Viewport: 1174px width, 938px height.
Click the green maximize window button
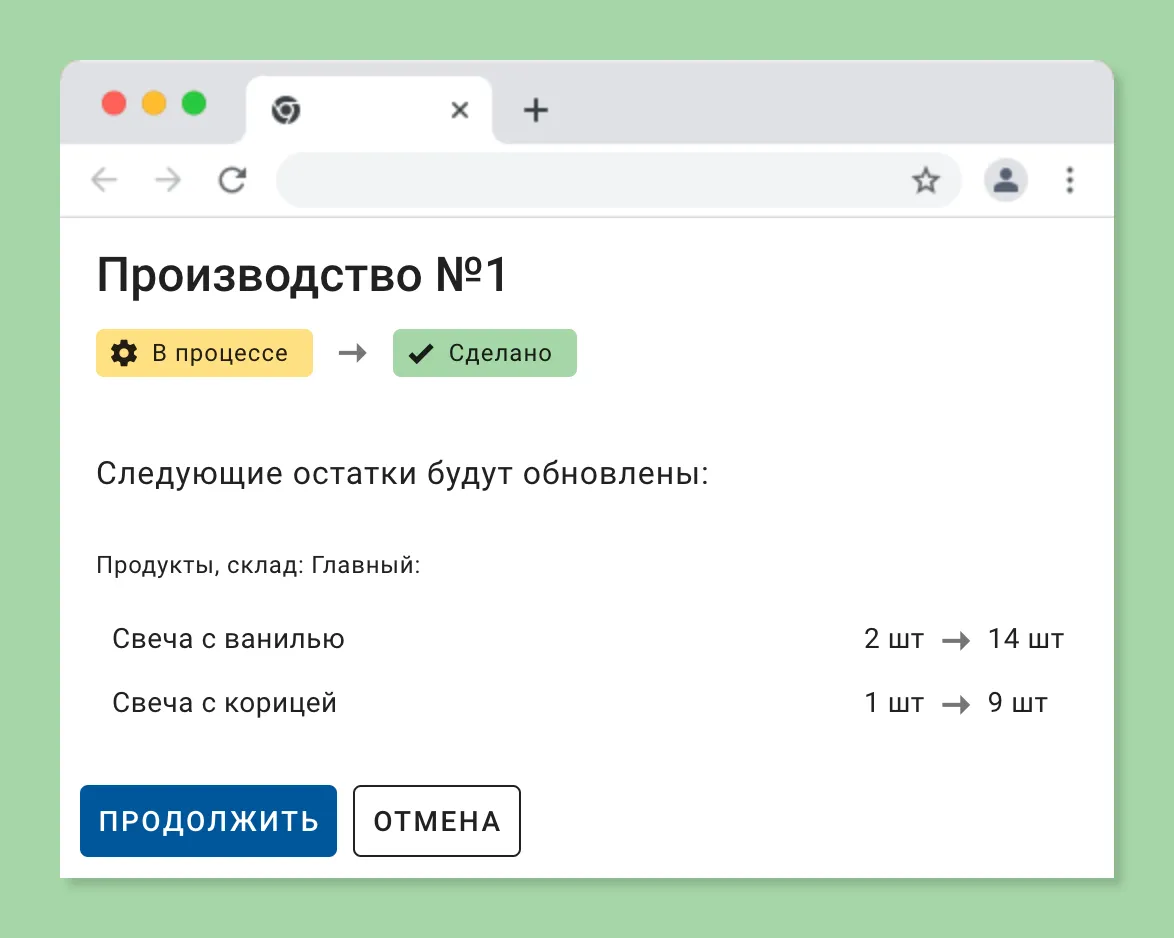click(194, 103)
